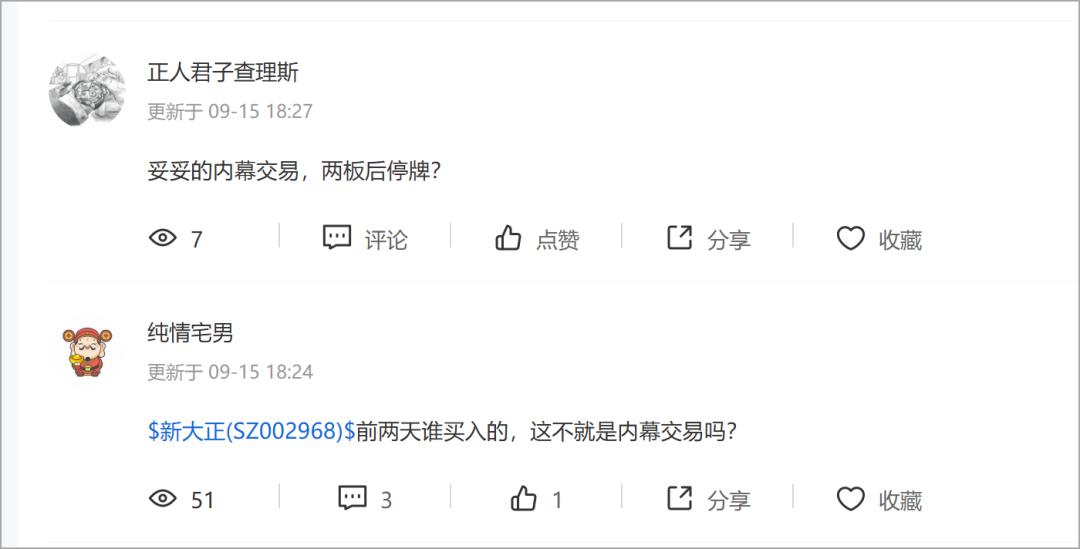Favorite 纯情宅男's post with the heart icon
Viewport: 1080px width, 549px height.
[x=850, y=498]
